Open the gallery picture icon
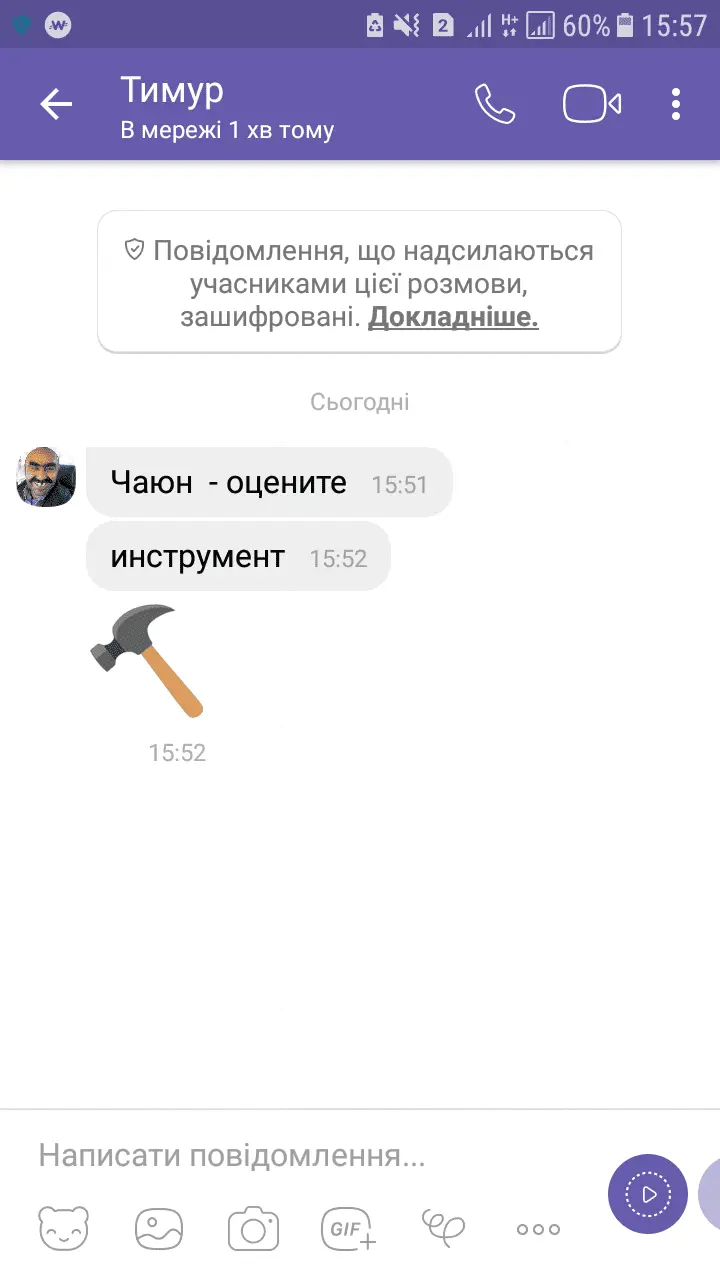This screenshot has width=720, height=1280. coord(159,1229)
